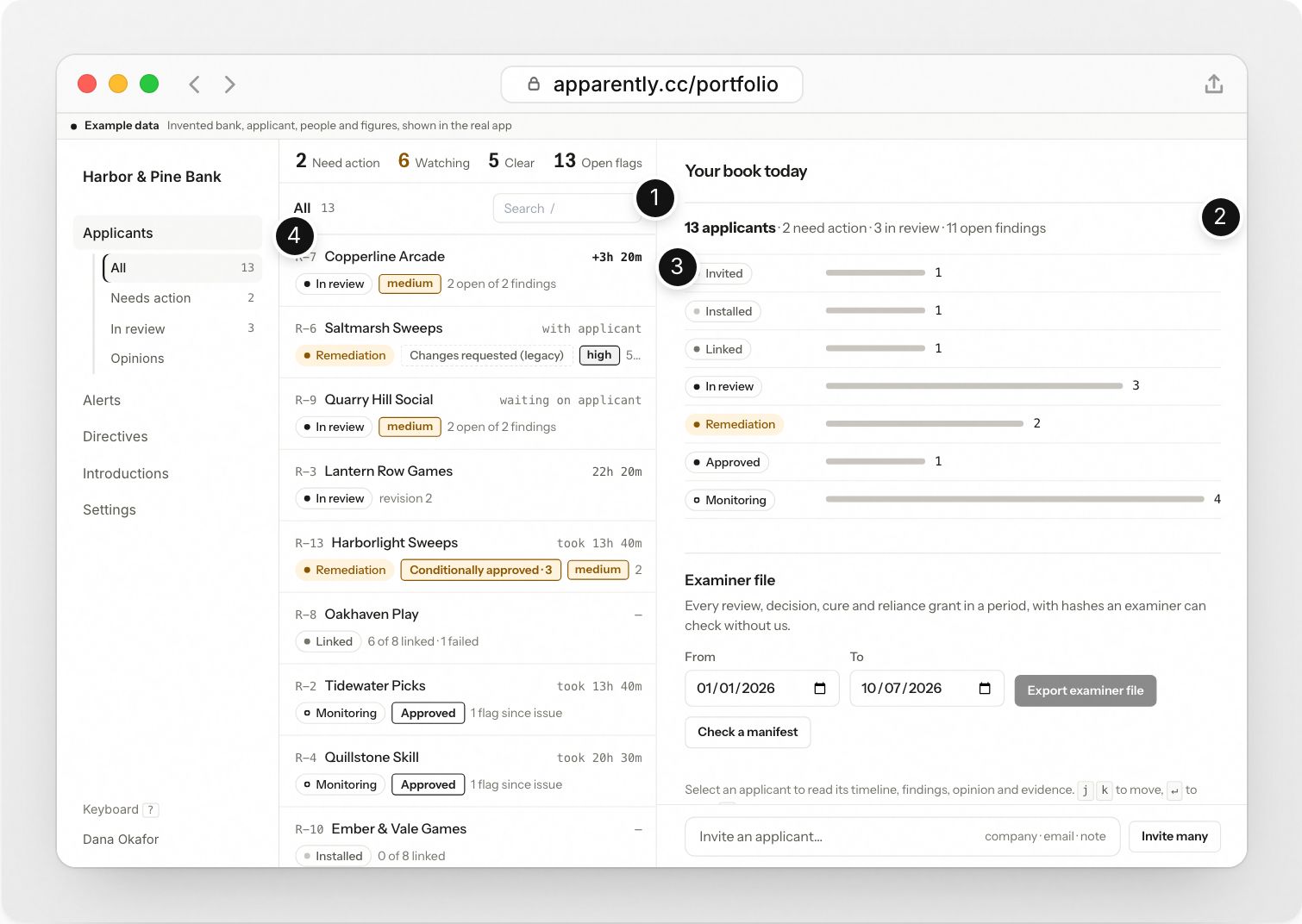This screenshot has width=1302, height=924.
Task: Click the Monitoring stage chip in Your book today
Action: [x=729, y=500]
